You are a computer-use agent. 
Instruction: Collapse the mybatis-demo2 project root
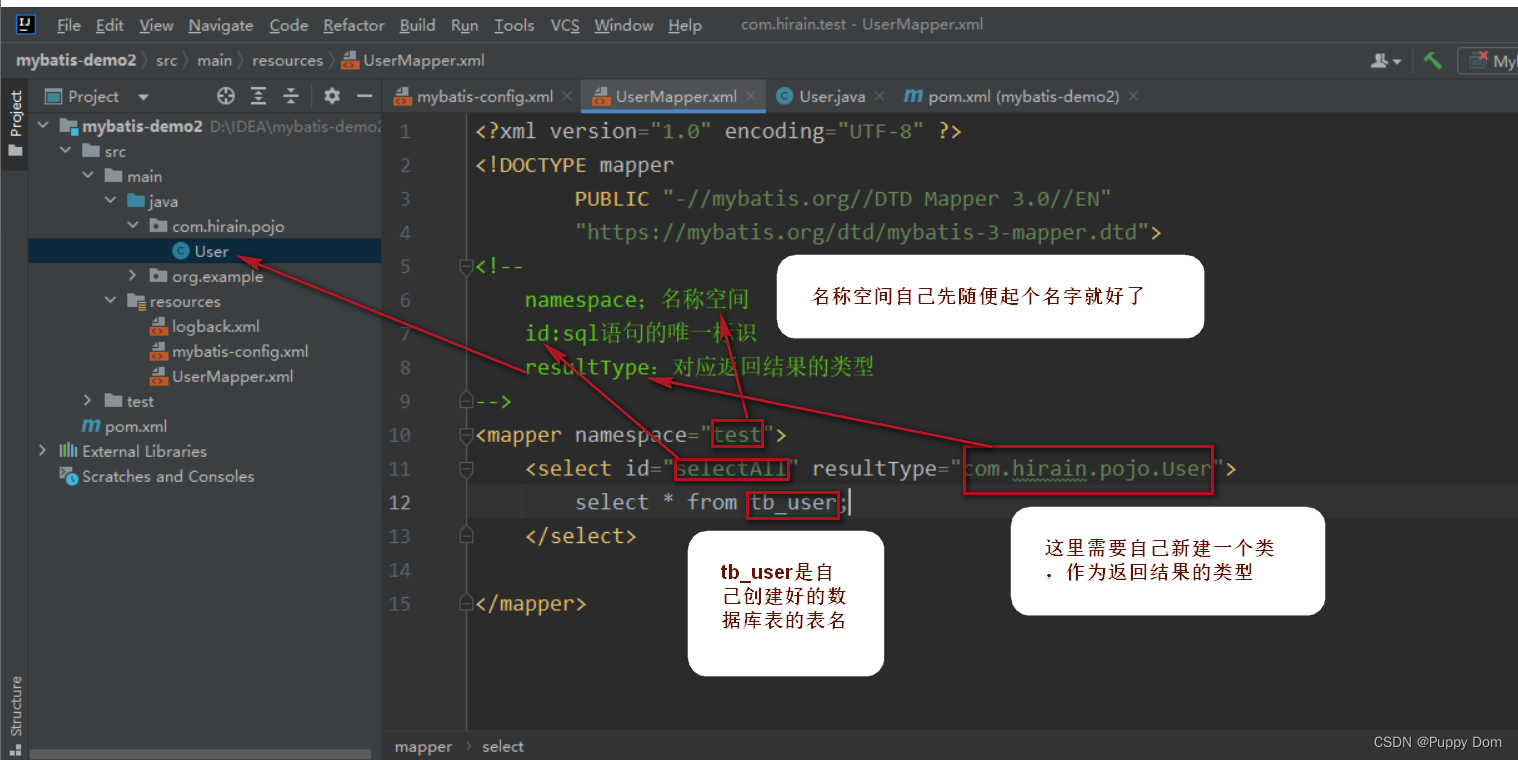[x=43, y=126]
